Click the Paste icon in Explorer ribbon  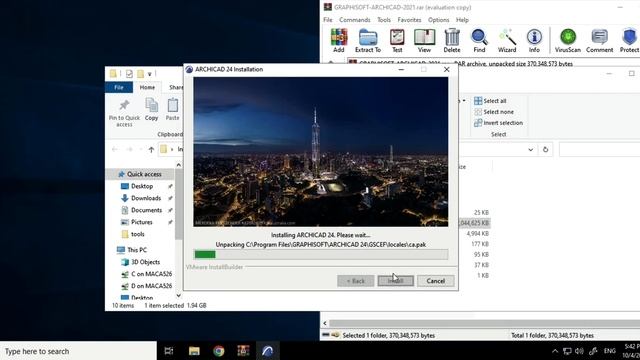click(173, 109)
